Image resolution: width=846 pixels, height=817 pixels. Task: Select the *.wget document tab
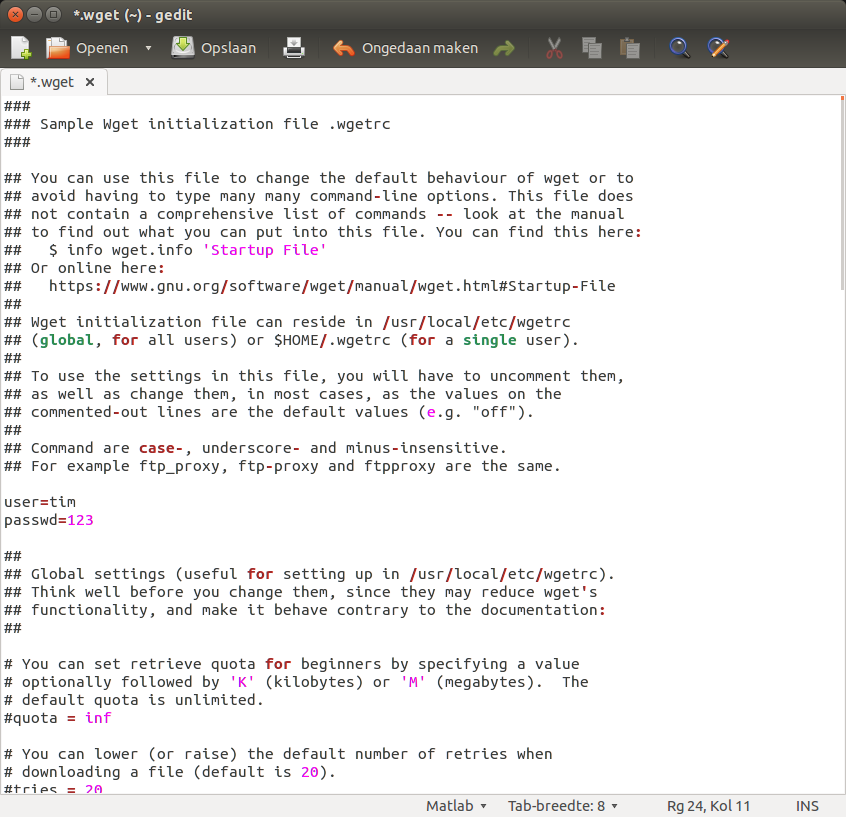[51, 82]
